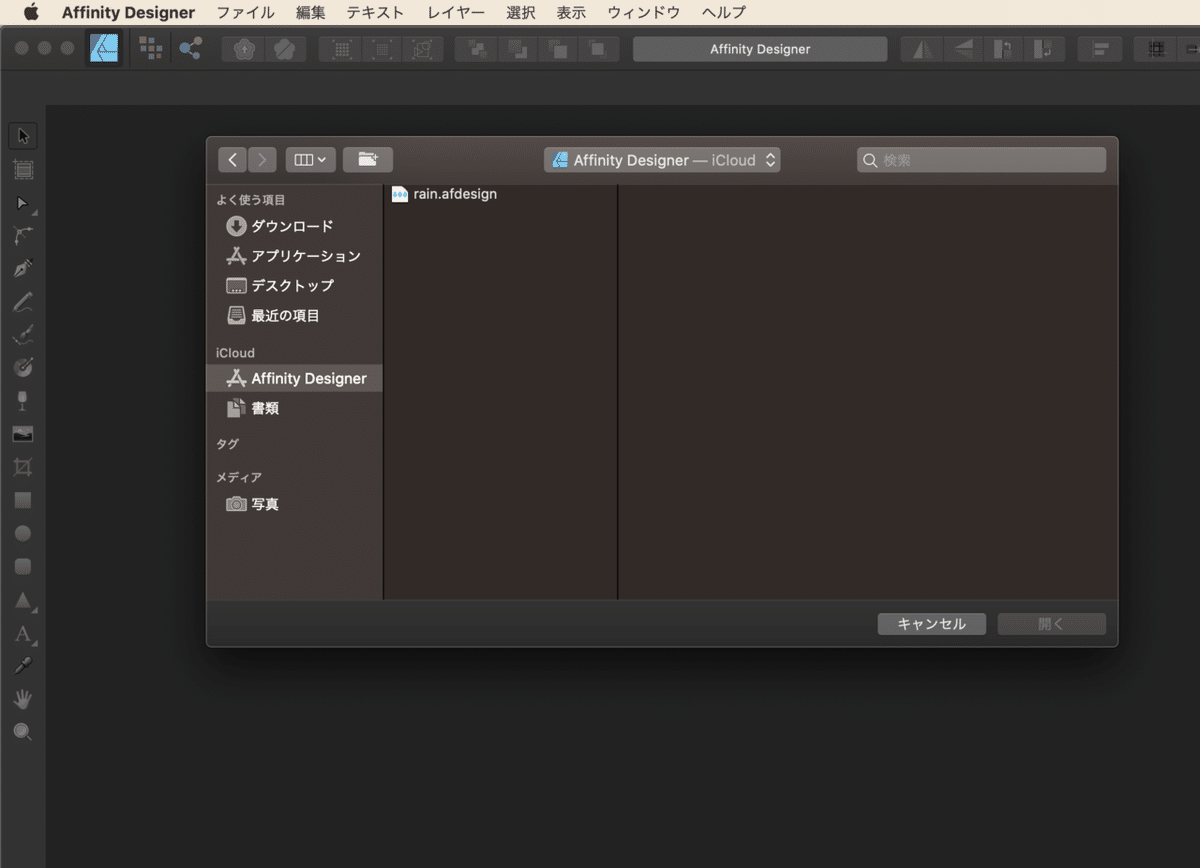Image resolution: width=1200 pixels, height=868 pixels.
Task: Open the ウィンドウ menu
Action: tap(644, 12)
